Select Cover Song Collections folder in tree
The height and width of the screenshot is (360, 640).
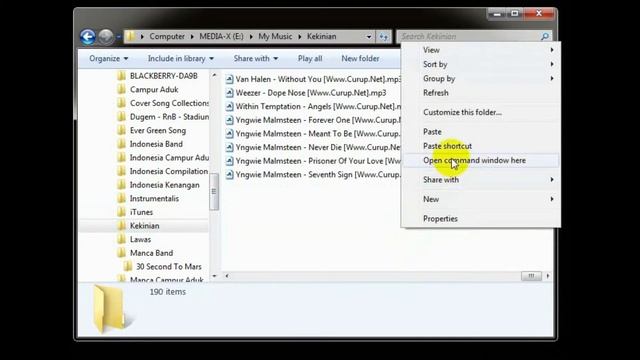tap(169, 103)
